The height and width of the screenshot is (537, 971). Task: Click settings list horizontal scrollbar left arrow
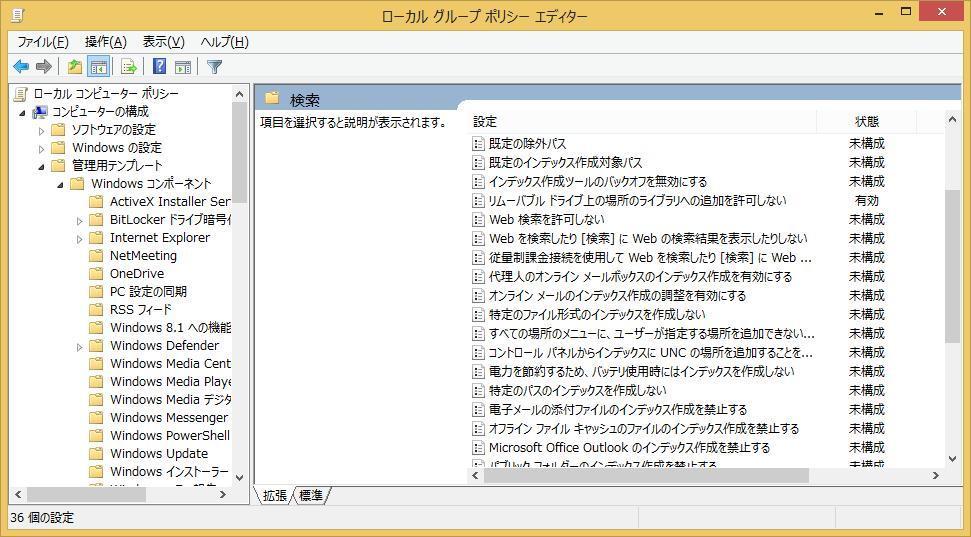click(476, 476)
